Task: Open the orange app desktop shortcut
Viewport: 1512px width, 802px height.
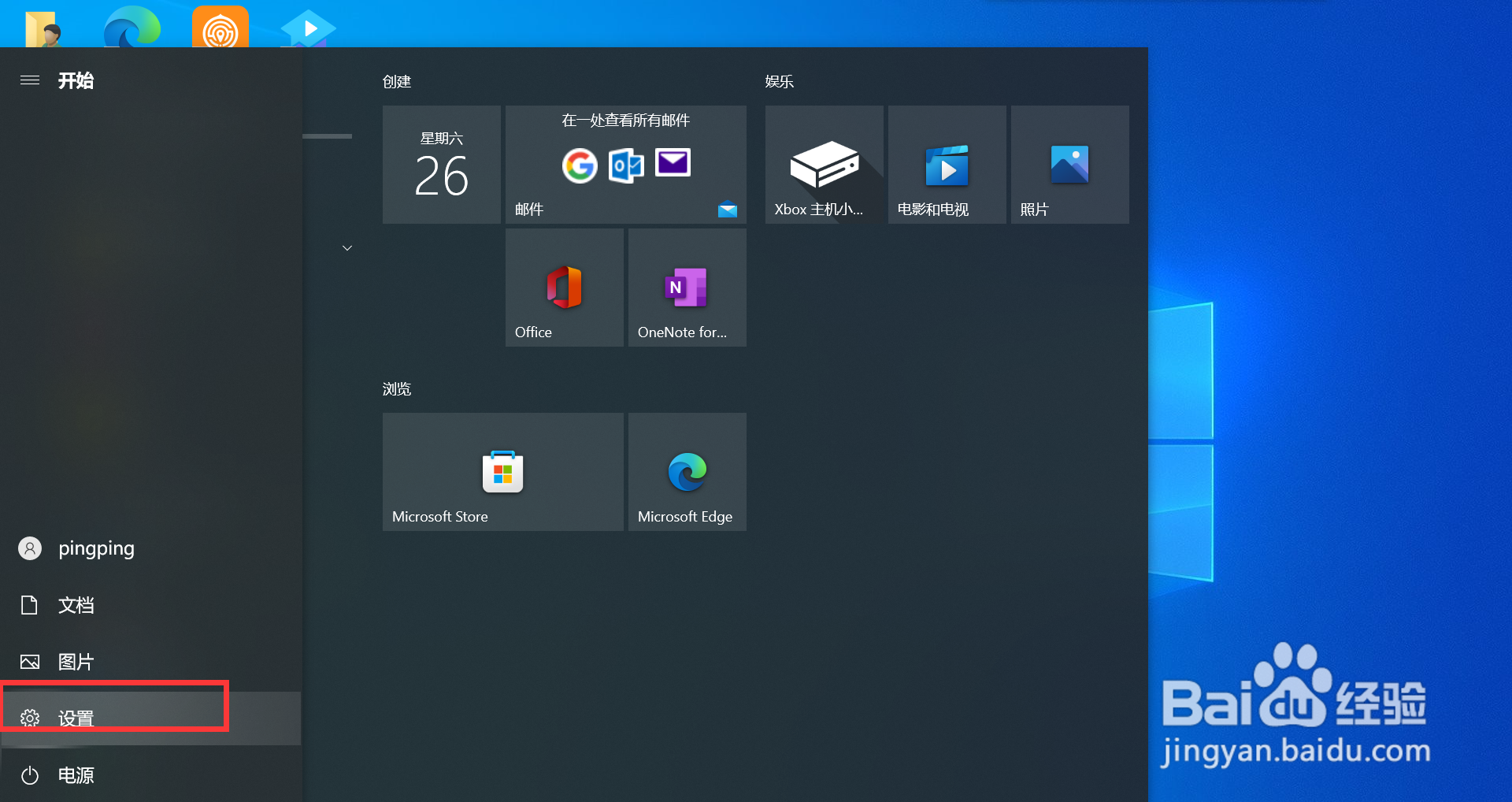Action: (x=220, y=26)
